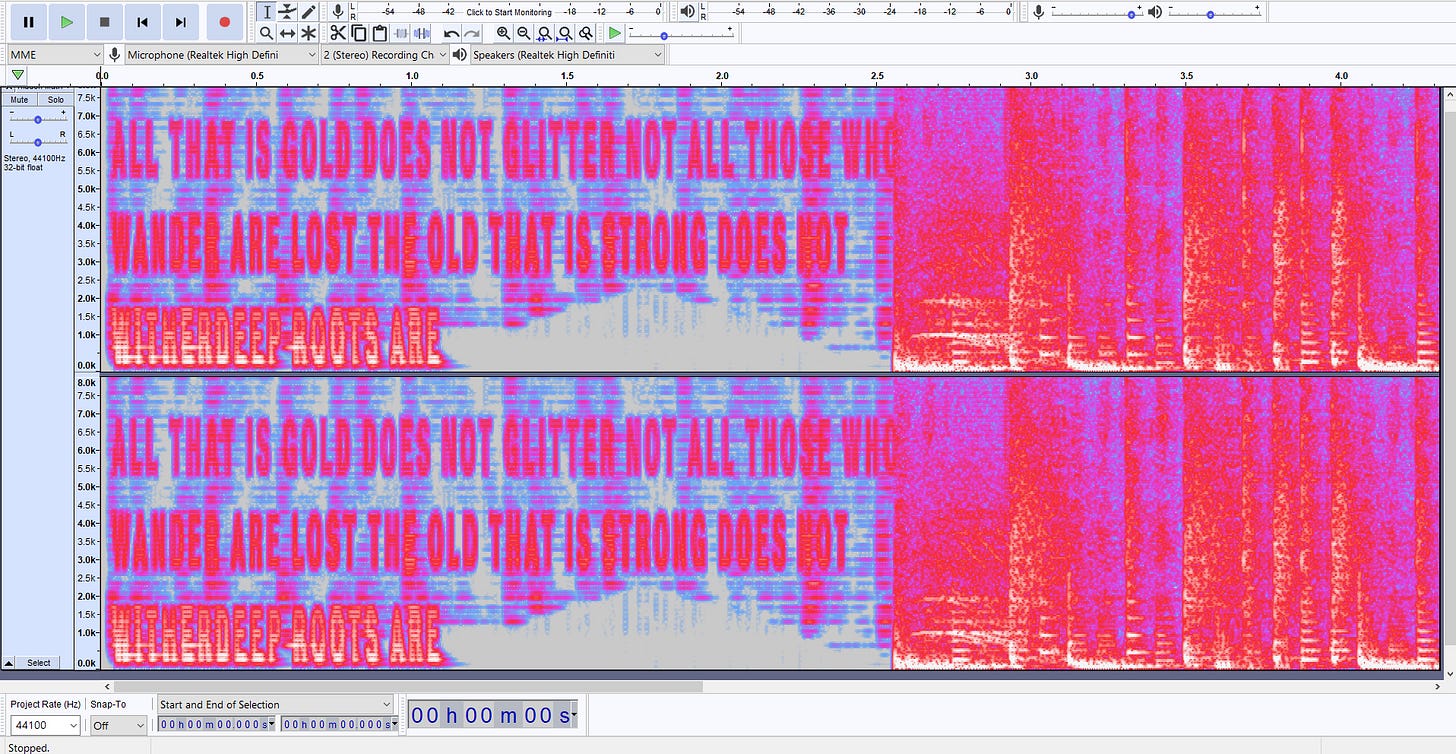This screenshot has width=1456, height=754.
Task: Click the large audio position time display
Action: [491, 716]
